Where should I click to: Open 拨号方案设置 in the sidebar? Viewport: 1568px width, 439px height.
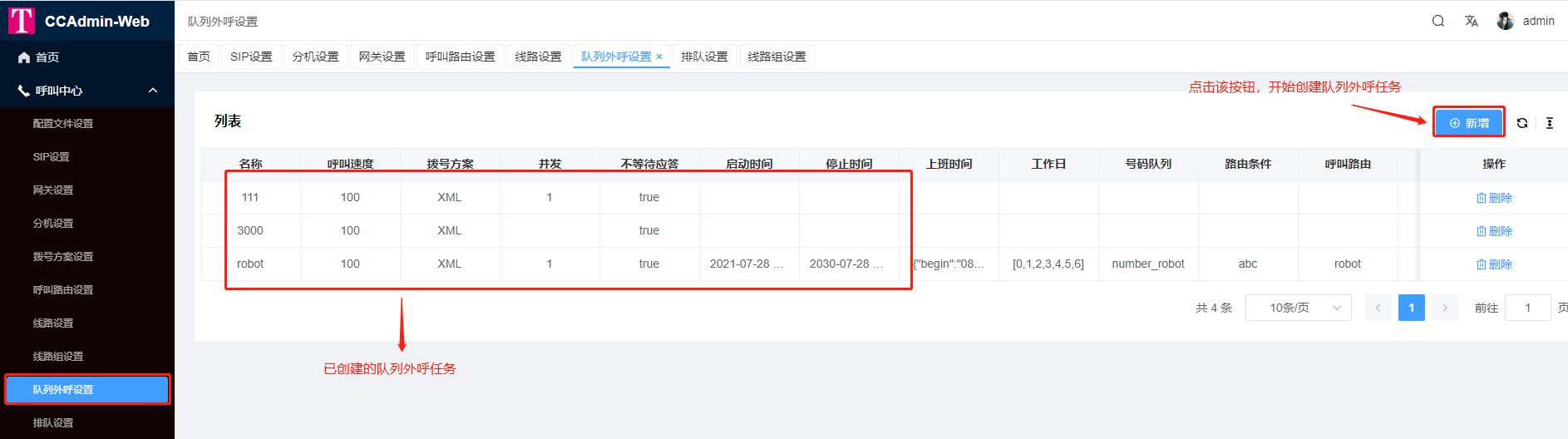click(x=63, y=257)
